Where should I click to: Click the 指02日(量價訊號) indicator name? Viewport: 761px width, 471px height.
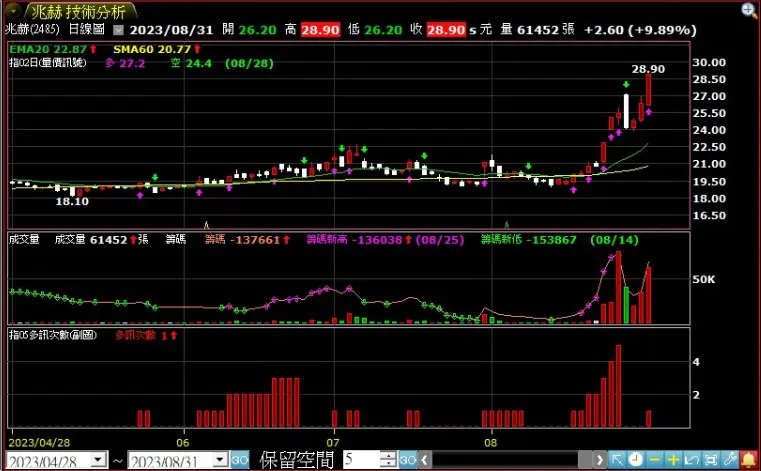pos(48,63)
